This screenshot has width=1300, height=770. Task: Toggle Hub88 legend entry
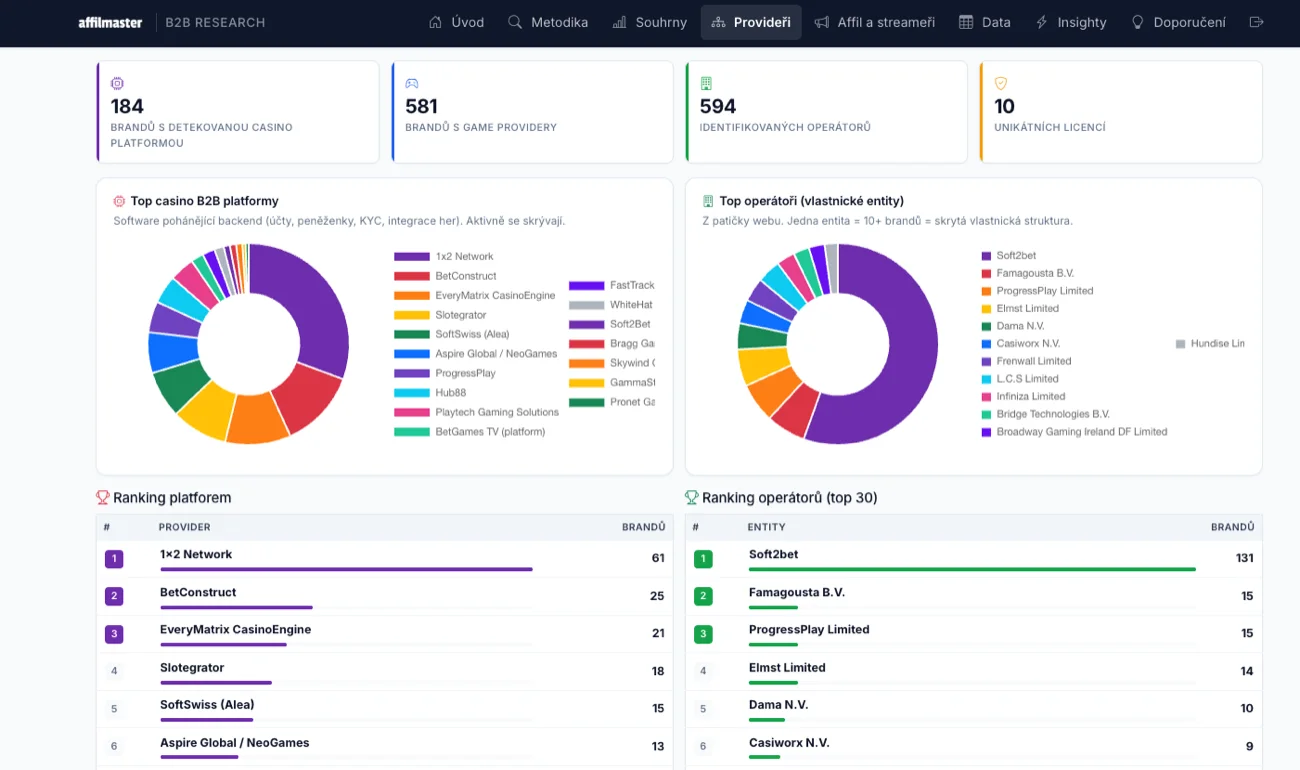point(430,393)
